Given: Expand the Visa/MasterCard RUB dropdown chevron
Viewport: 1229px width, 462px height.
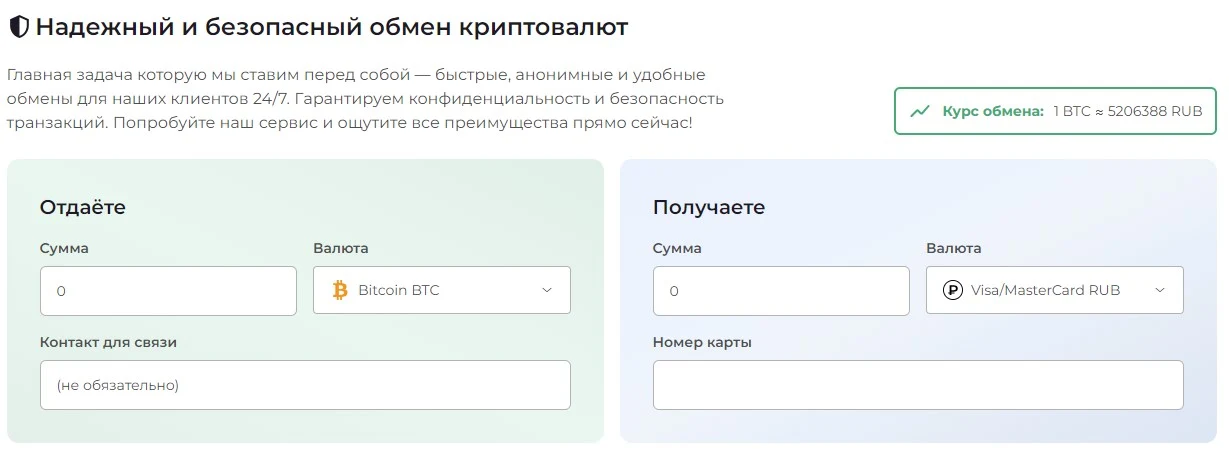Looking at the screenshot, I should (1160, 290).
